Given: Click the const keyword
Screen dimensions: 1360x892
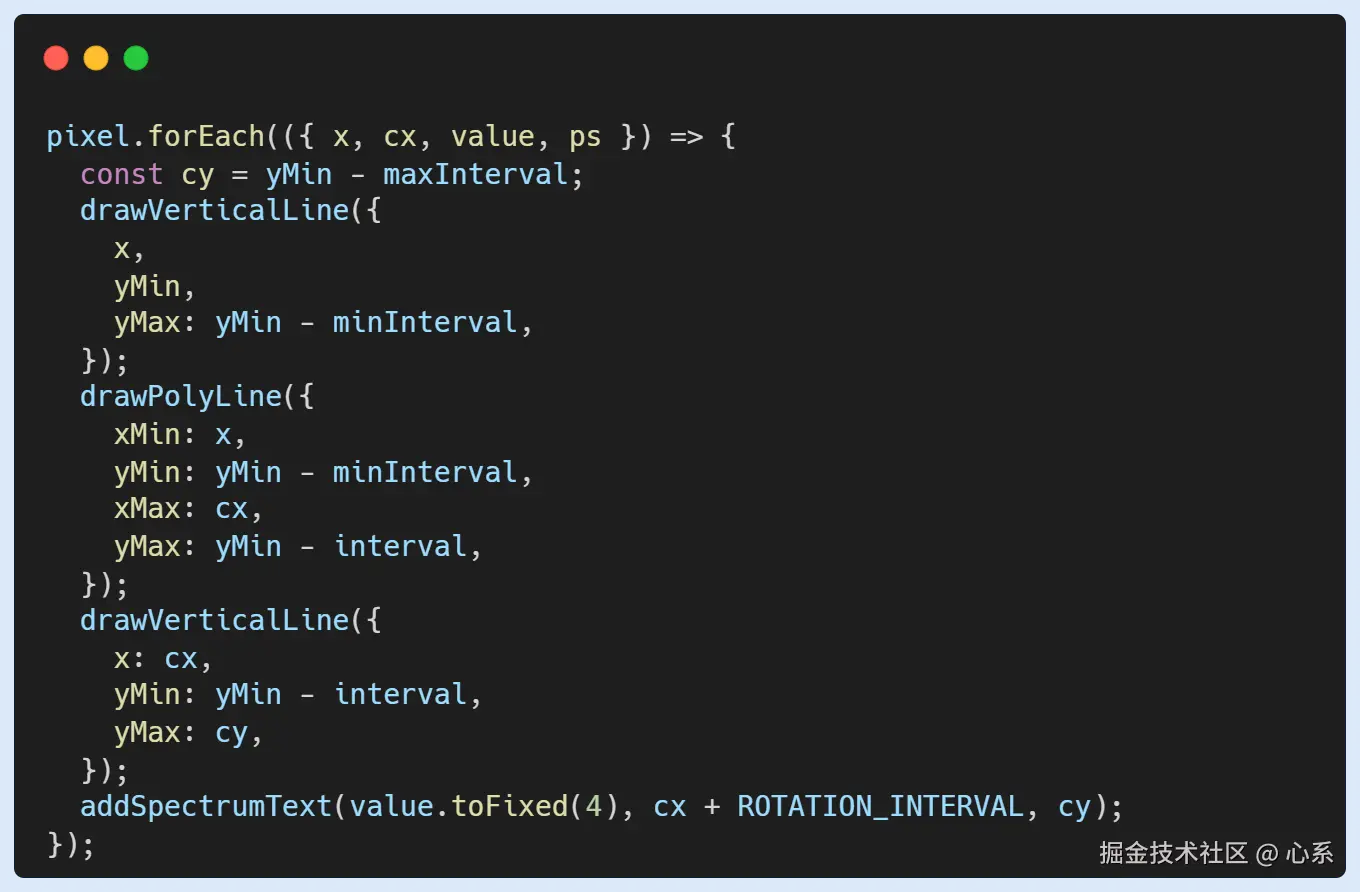Looking at the screenshot, I should tap(121, 174).
